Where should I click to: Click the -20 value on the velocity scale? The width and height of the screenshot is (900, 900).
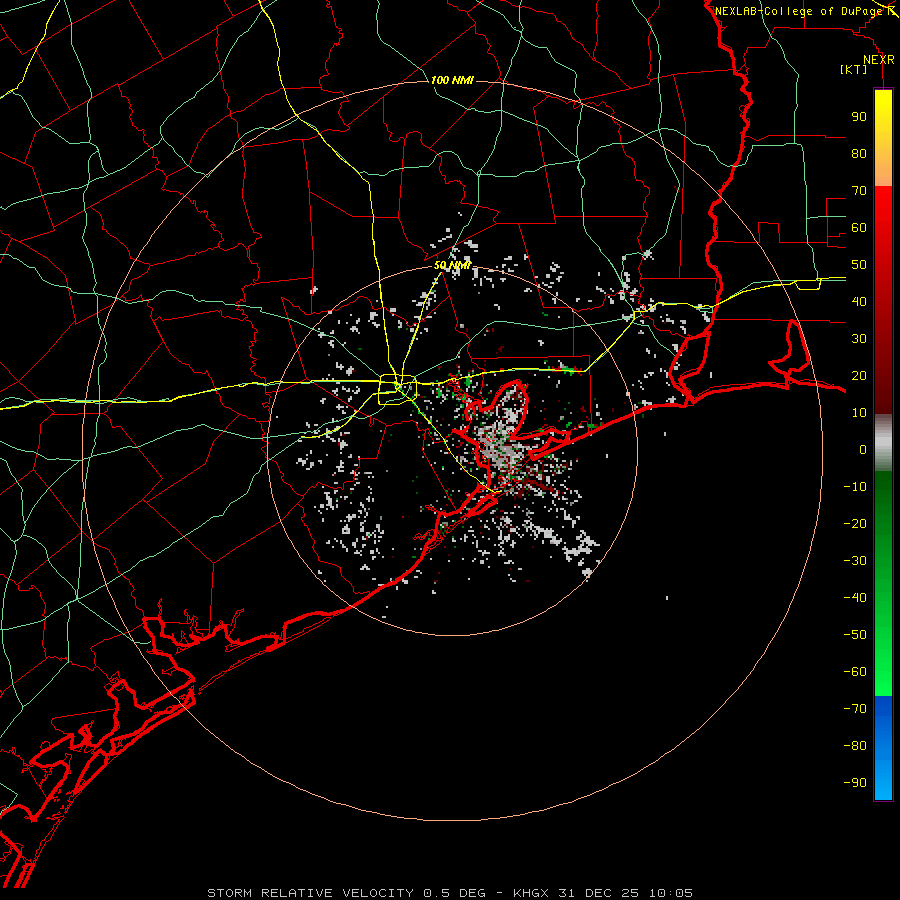tap(855, 523)
